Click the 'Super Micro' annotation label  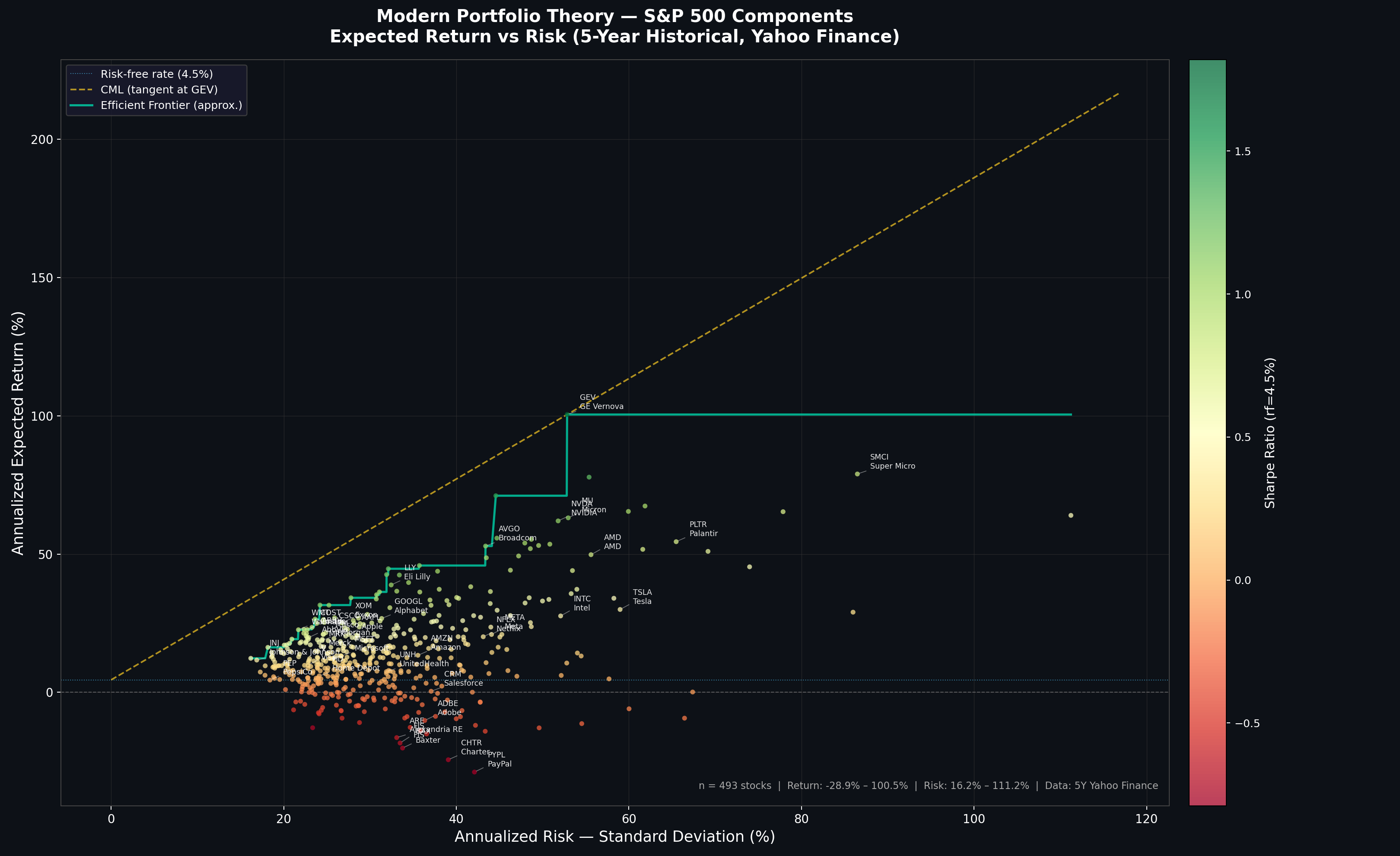click(893, 466)
